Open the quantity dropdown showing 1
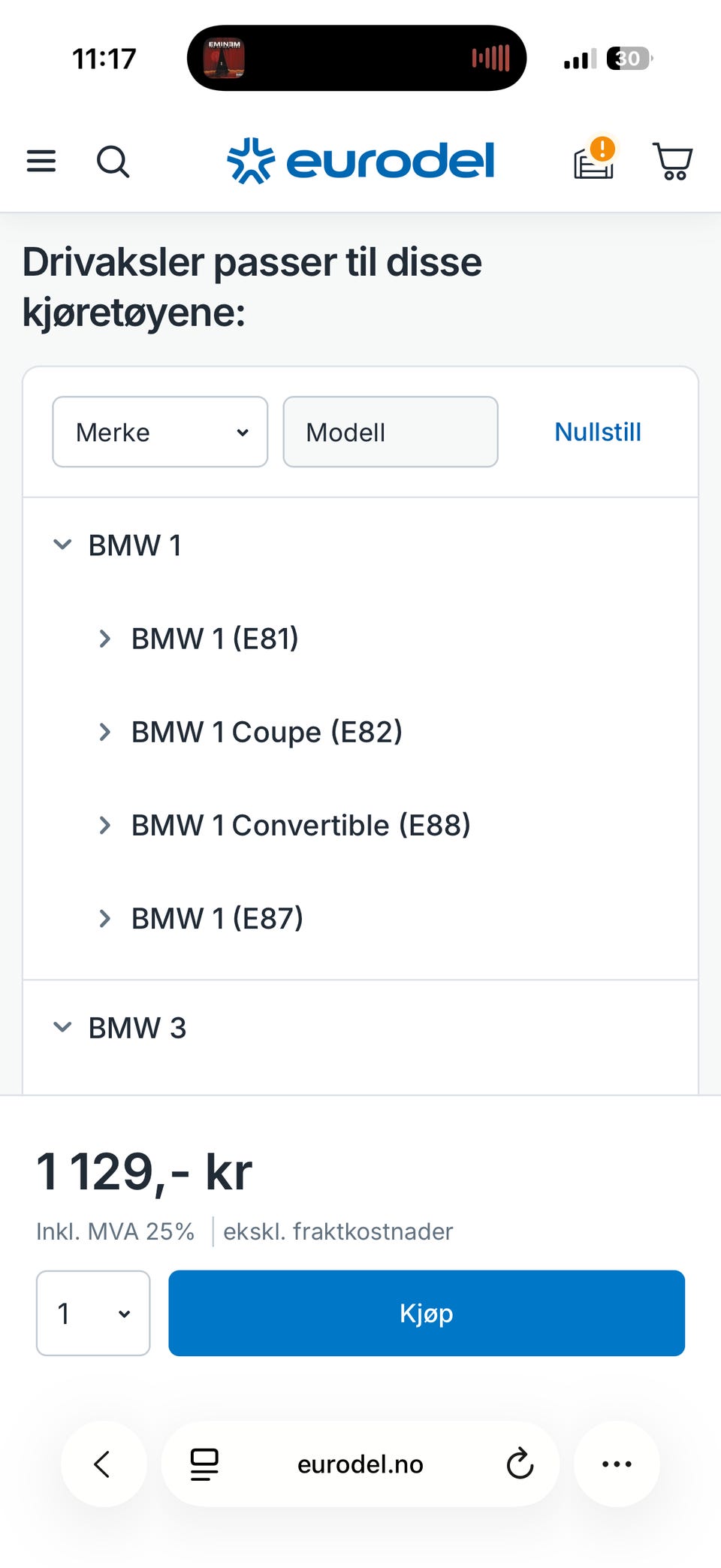 (93, 1313)
